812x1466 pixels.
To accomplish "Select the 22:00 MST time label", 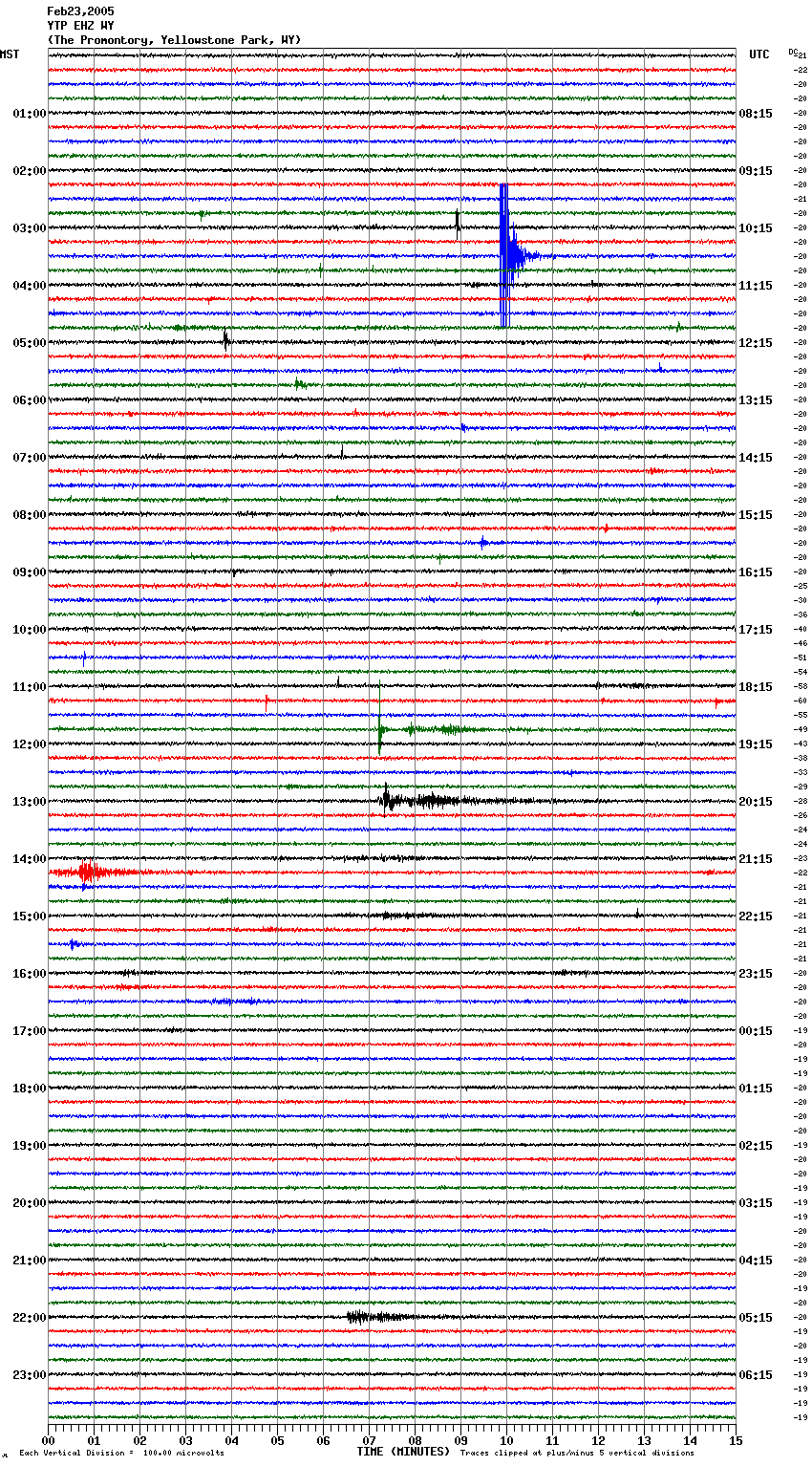I will [x=30, y=1318].
